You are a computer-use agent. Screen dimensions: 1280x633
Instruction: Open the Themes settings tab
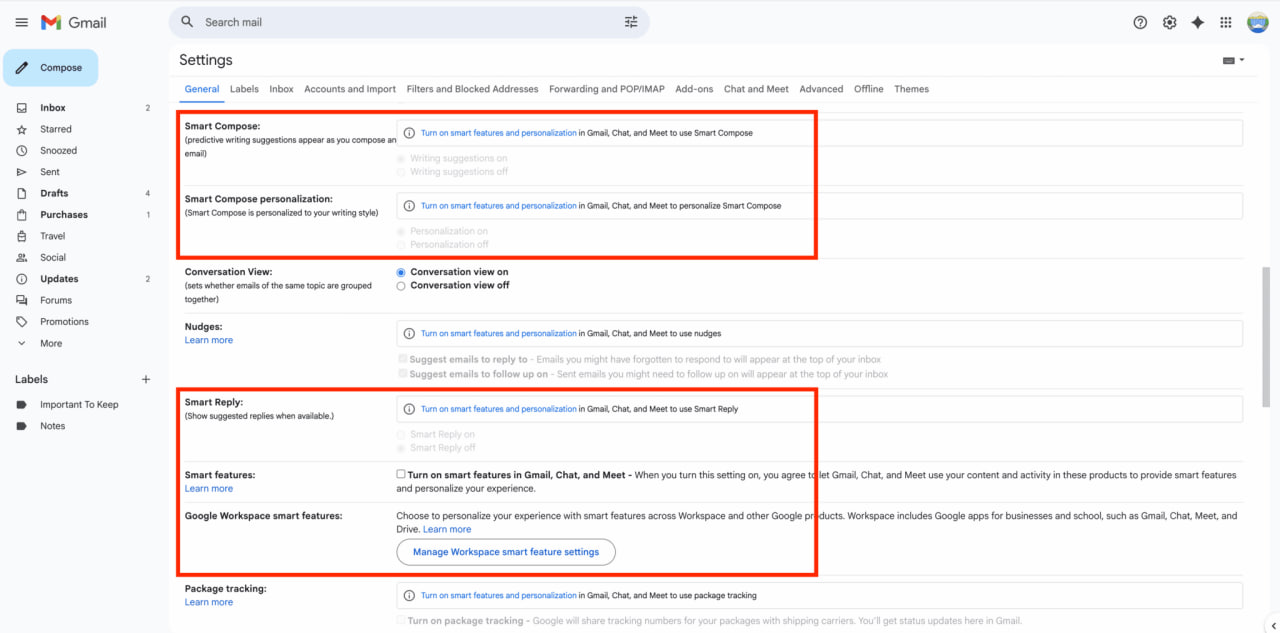coord(911,89)
